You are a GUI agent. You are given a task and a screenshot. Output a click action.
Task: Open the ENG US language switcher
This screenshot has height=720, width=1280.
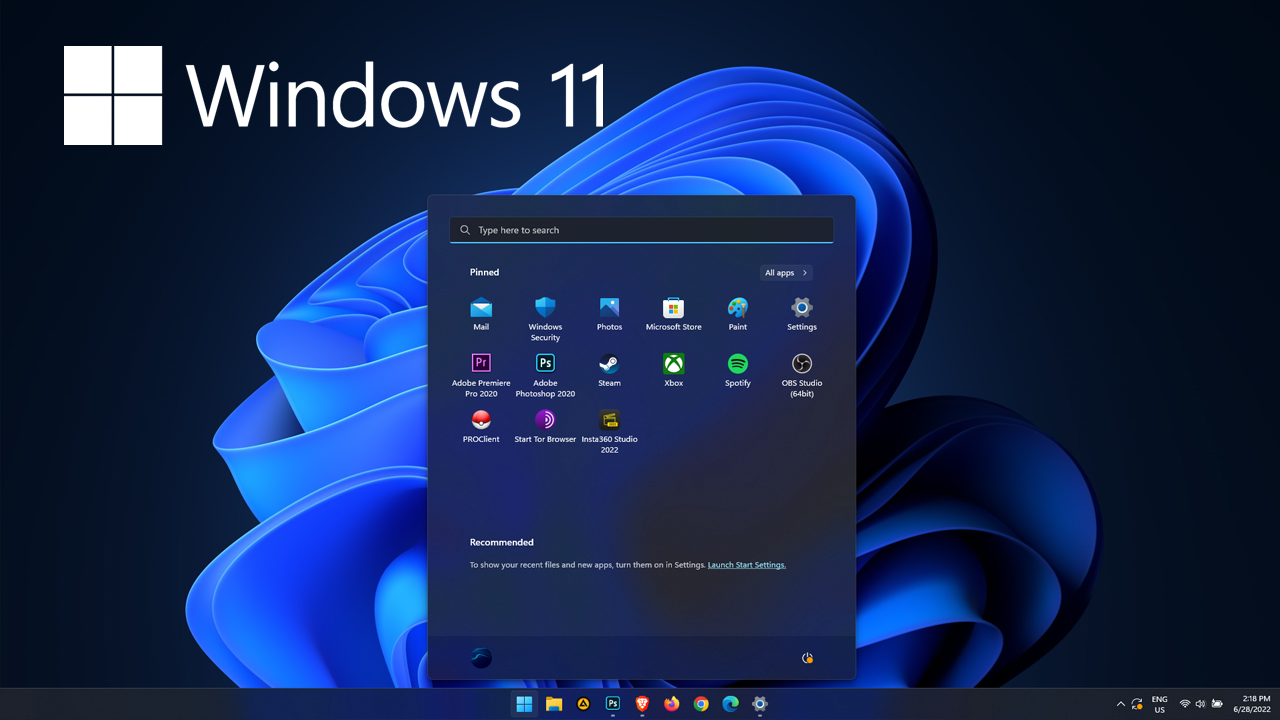pyautogui.click(x=1159, y=704)
